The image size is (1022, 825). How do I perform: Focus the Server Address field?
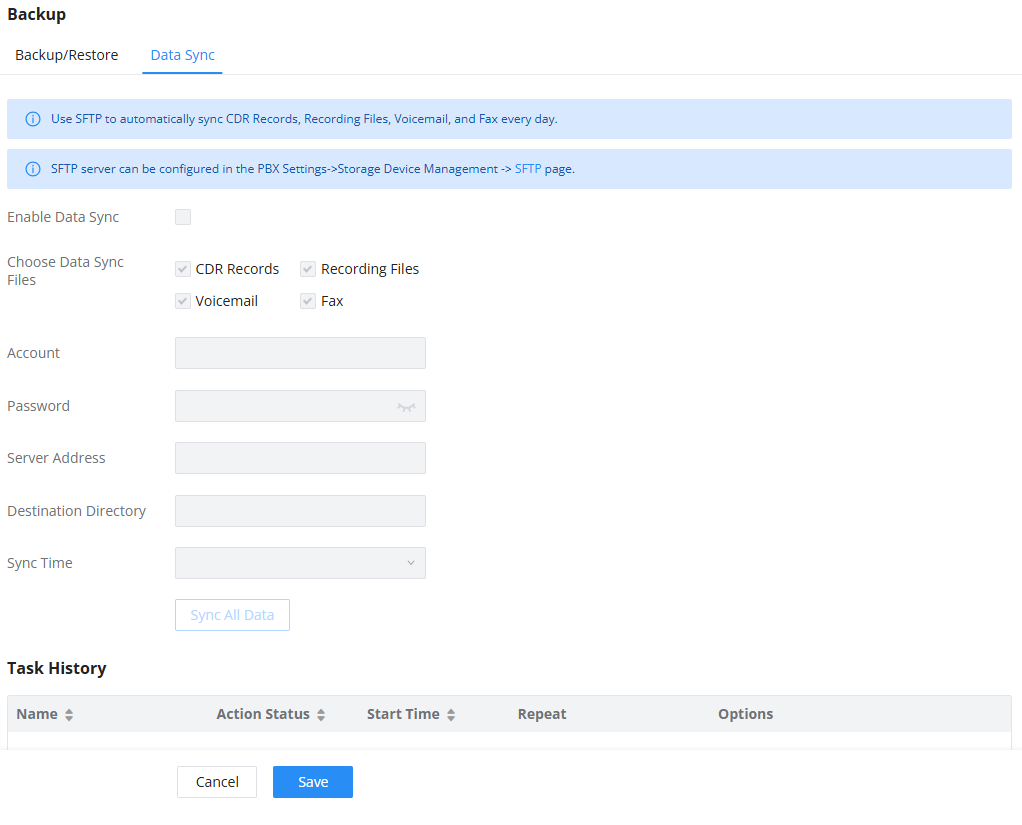(300, 458)
